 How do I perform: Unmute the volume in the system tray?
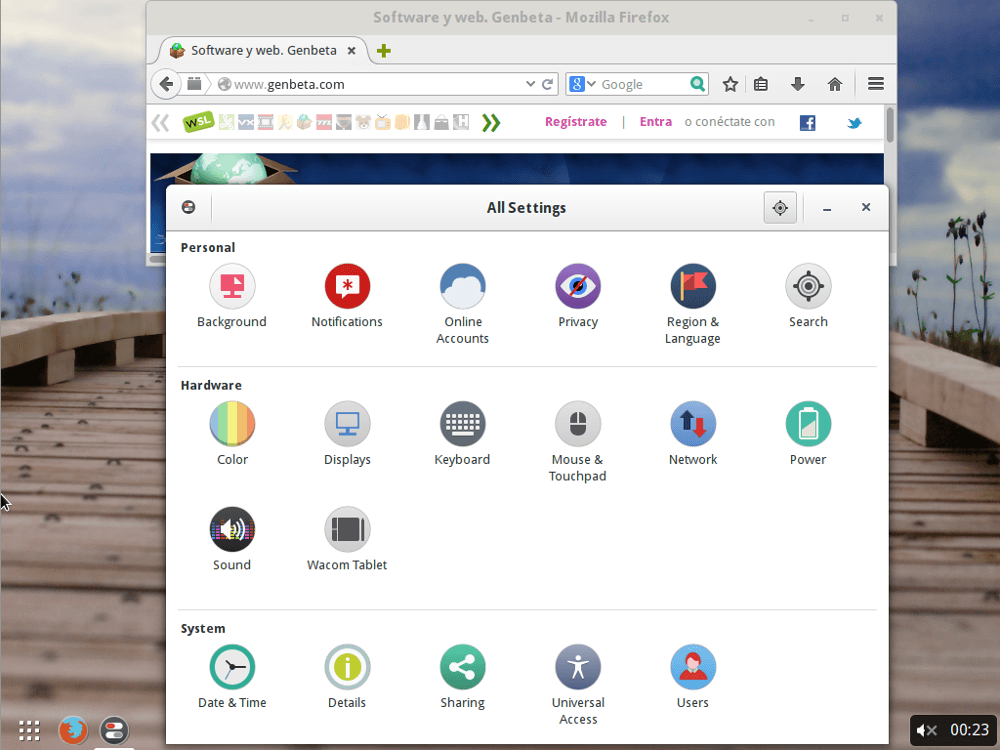coord(926,730)
